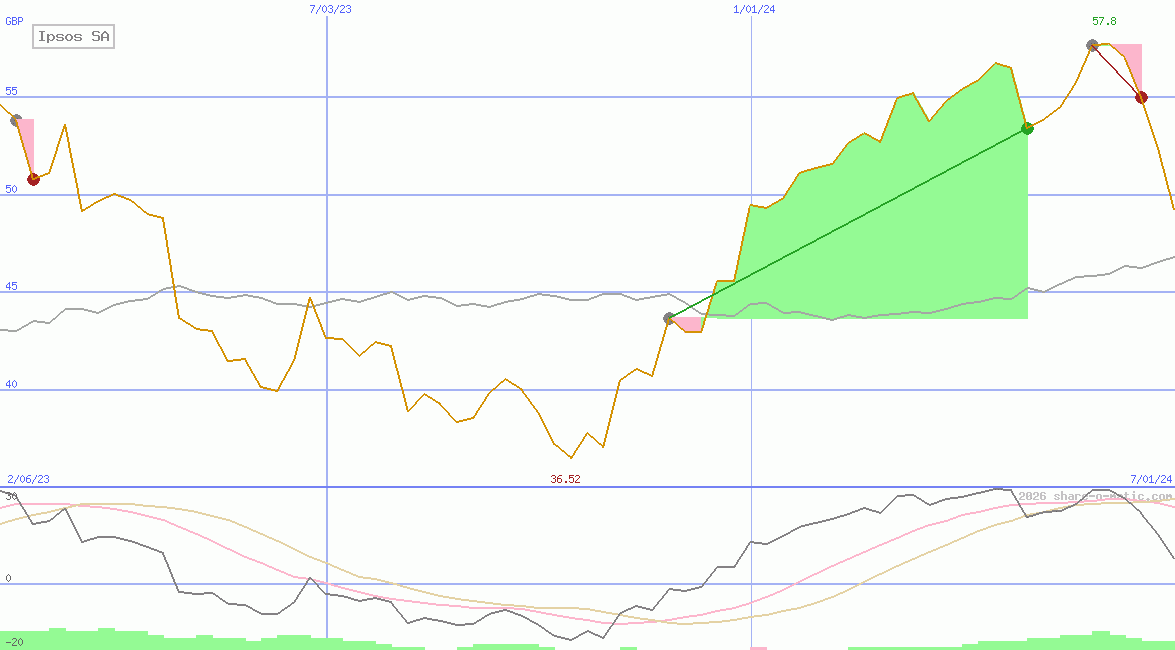Image resolution: width=1175 pixels, height=650 pixels.
Task: Click the 45 price axis label
Action: pos(12,287)
